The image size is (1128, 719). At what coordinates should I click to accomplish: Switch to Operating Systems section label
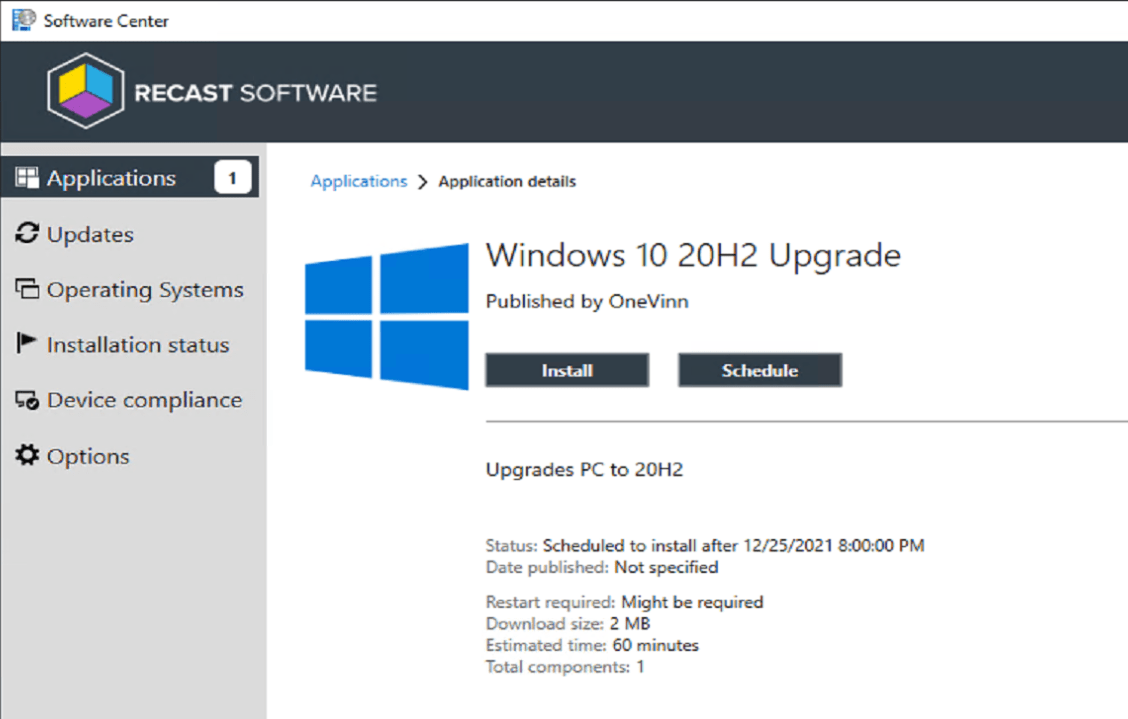click(145, 290)
